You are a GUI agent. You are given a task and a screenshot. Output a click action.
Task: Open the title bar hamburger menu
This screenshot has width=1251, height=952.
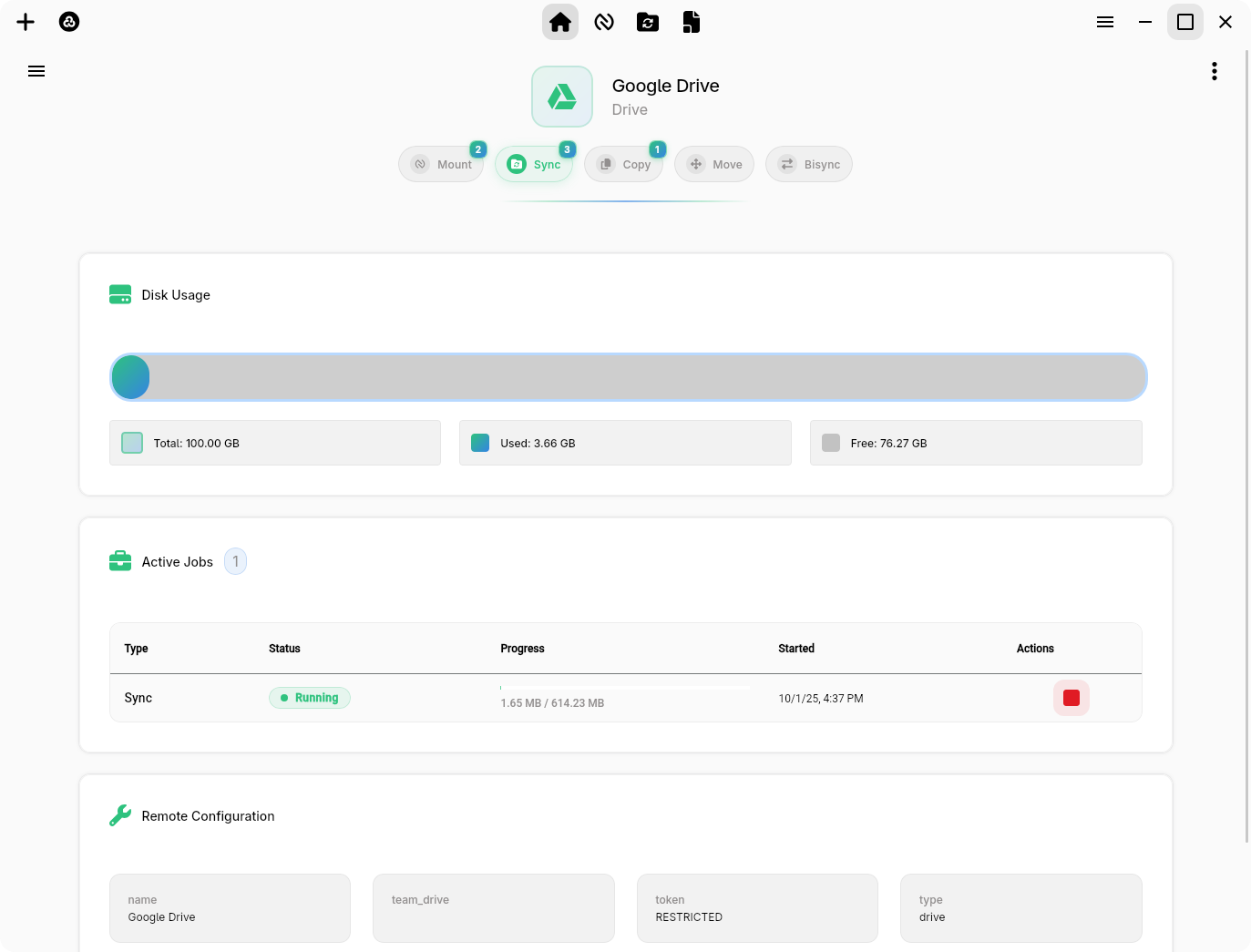[x=1105, y=22]
